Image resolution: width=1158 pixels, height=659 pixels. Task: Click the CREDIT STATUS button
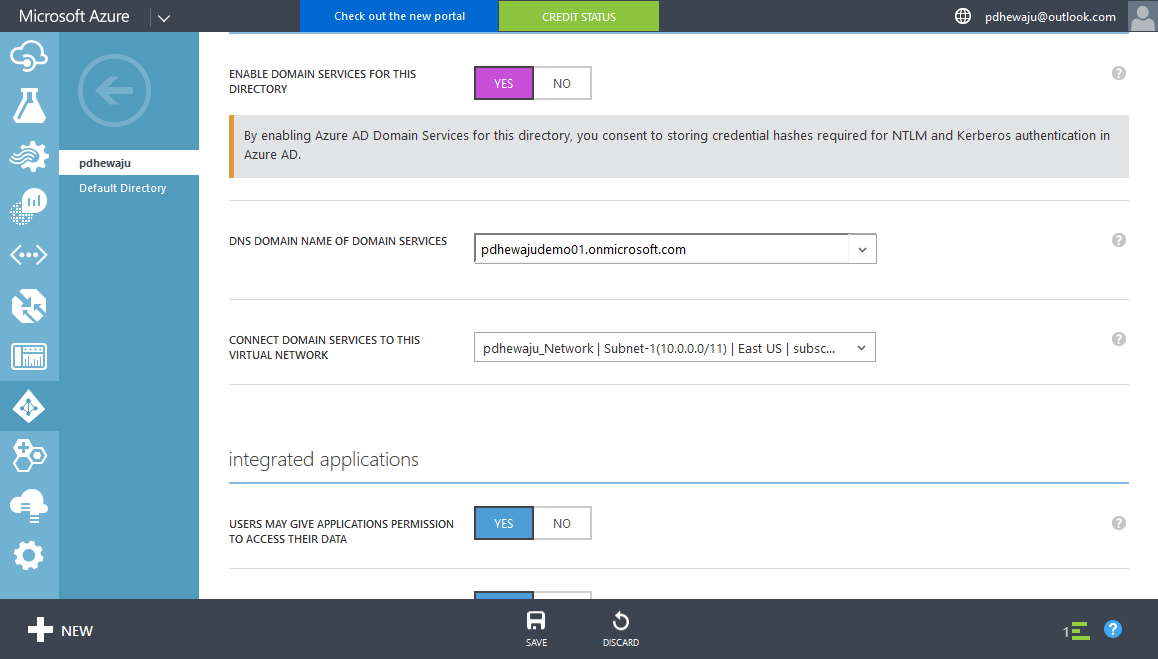click(x=579, y=16)
